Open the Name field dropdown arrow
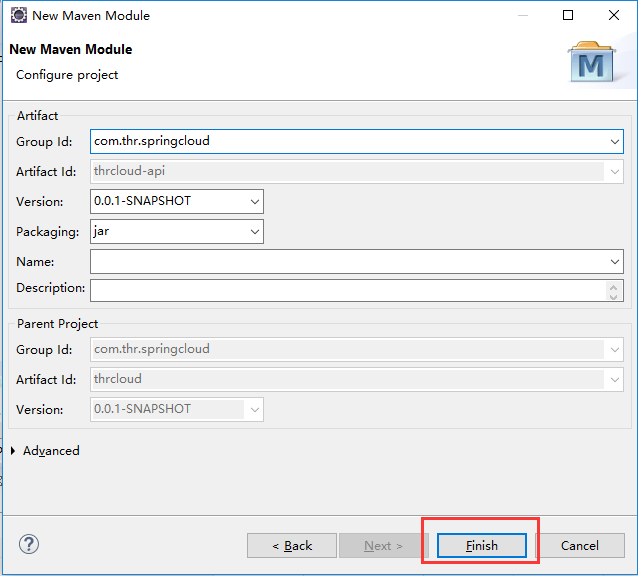The width and height of the screenshot is (638, 576). pyautogui.click(x=614, y=262)
